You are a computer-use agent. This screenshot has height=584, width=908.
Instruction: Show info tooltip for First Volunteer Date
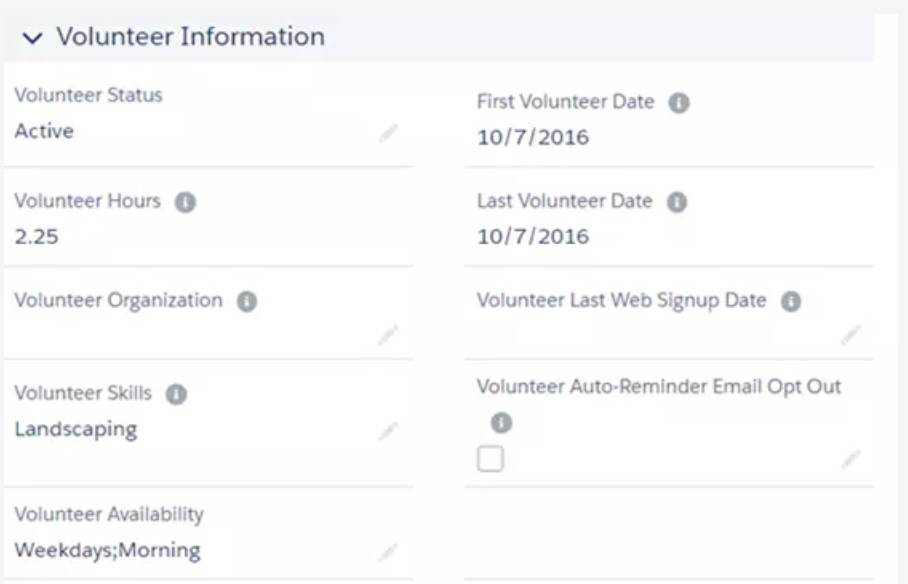click(x=679, y=103)
